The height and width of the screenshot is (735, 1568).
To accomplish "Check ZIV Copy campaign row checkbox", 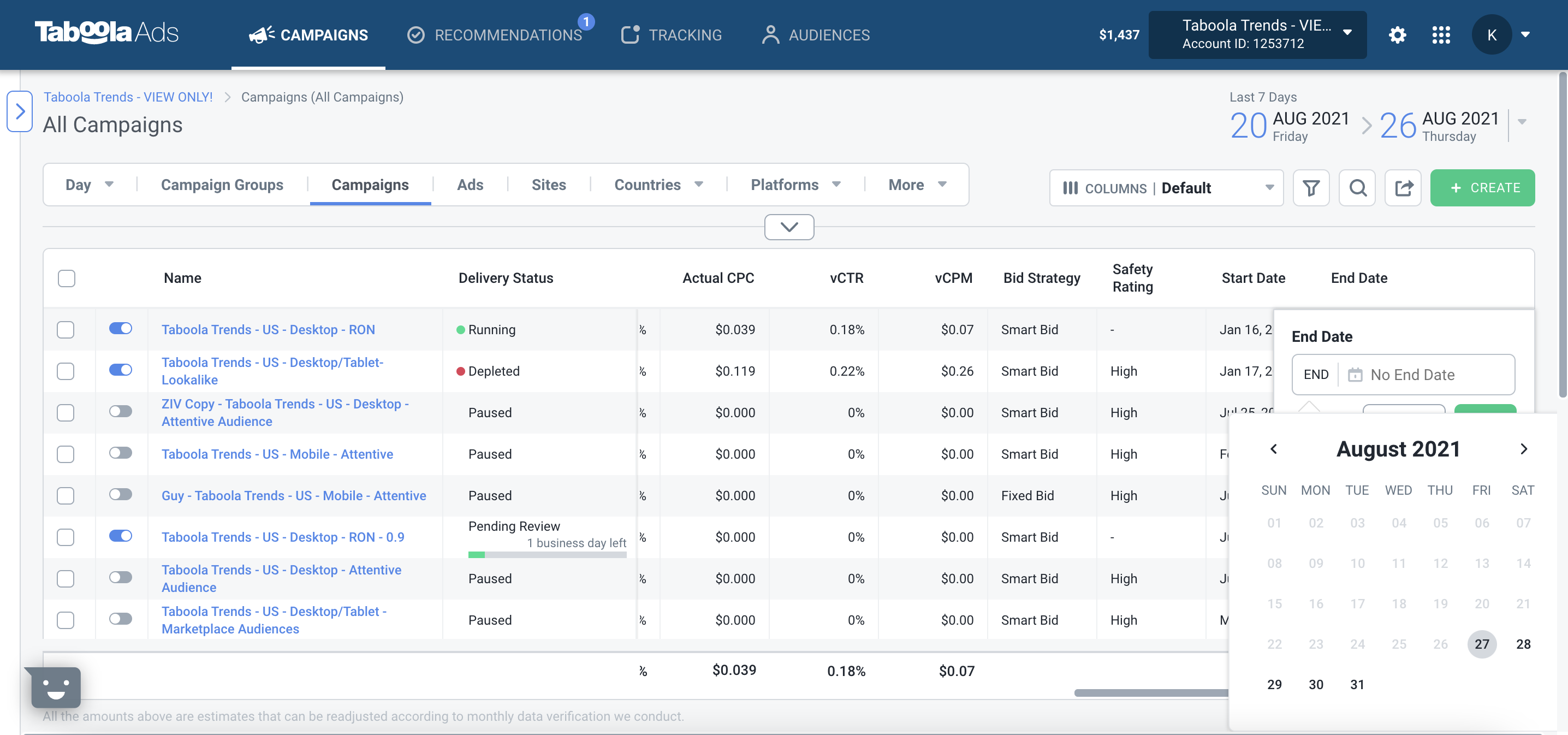I will click(65, 412).
